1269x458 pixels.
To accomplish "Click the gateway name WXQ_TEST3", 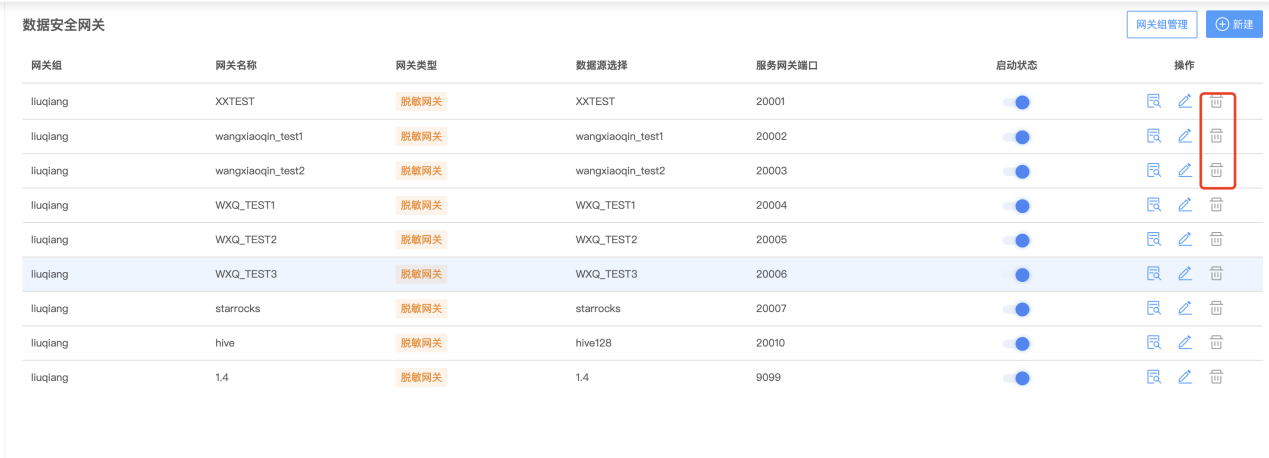I will [x=246, y=274].
